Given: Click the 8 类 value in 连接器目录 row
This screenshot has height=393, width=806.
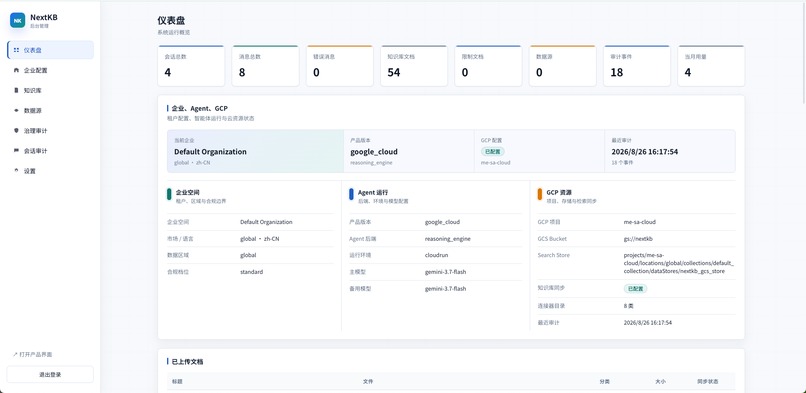Looking at the screenshot, I should (x=629, y=306).
